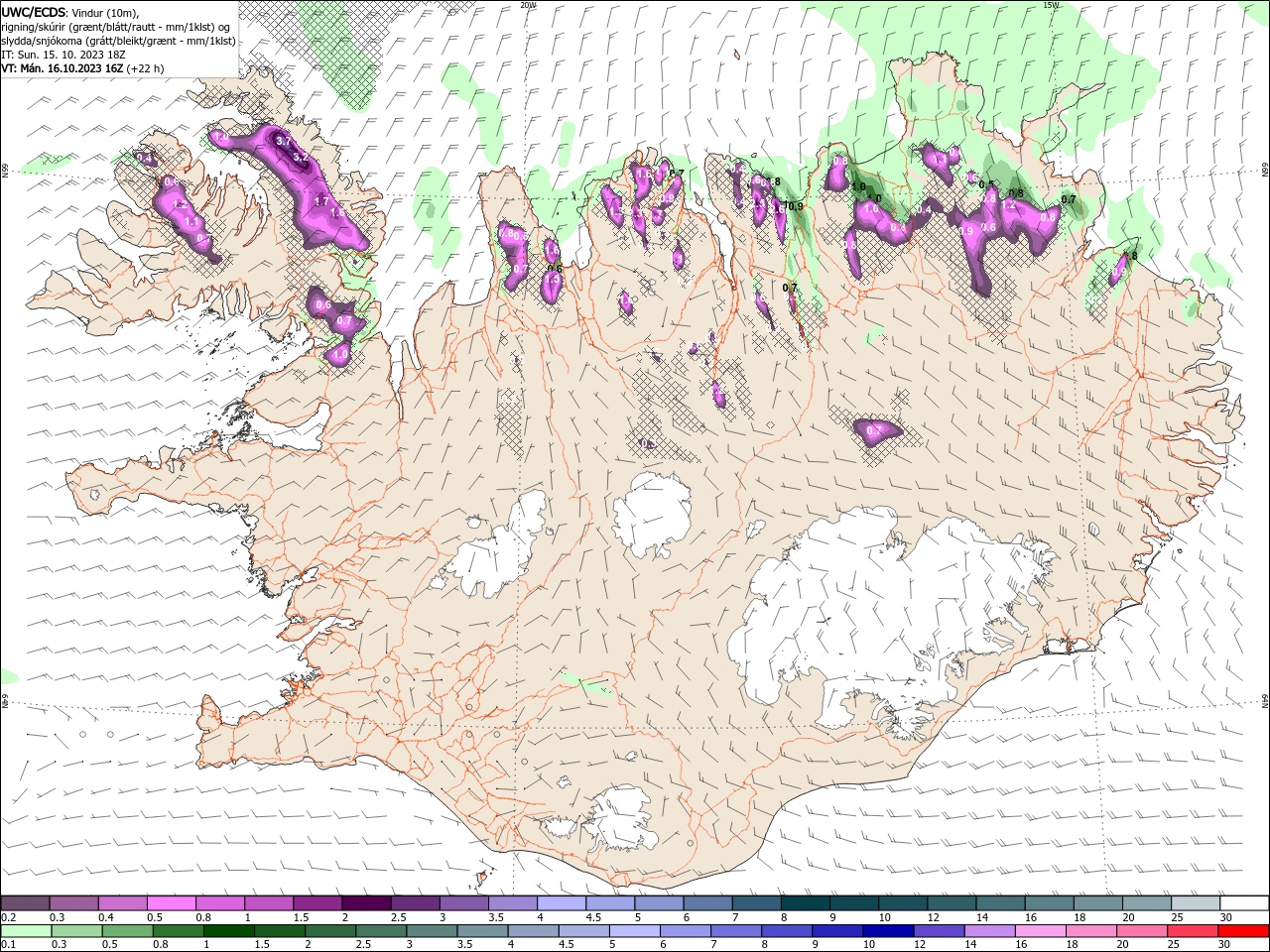Image resolution: width=1270 pixels, height=952 pixels.
Task: Select the snow legend swatch labeled 0.3
Action: 73,903
